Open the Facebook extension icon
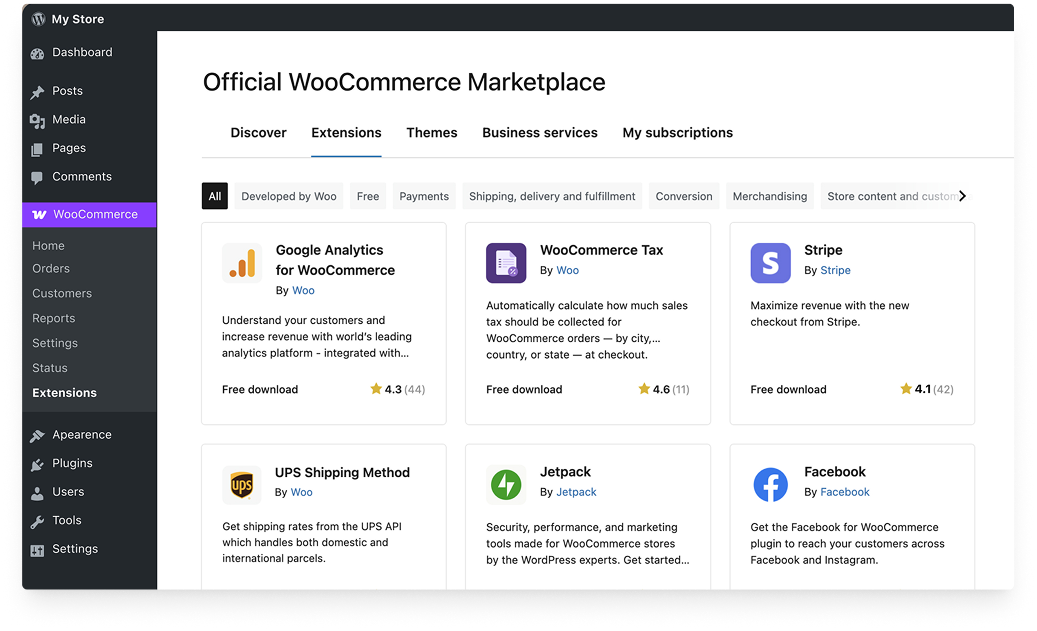The width and height of the screenshot is (1037, 631). click(770, 485)
